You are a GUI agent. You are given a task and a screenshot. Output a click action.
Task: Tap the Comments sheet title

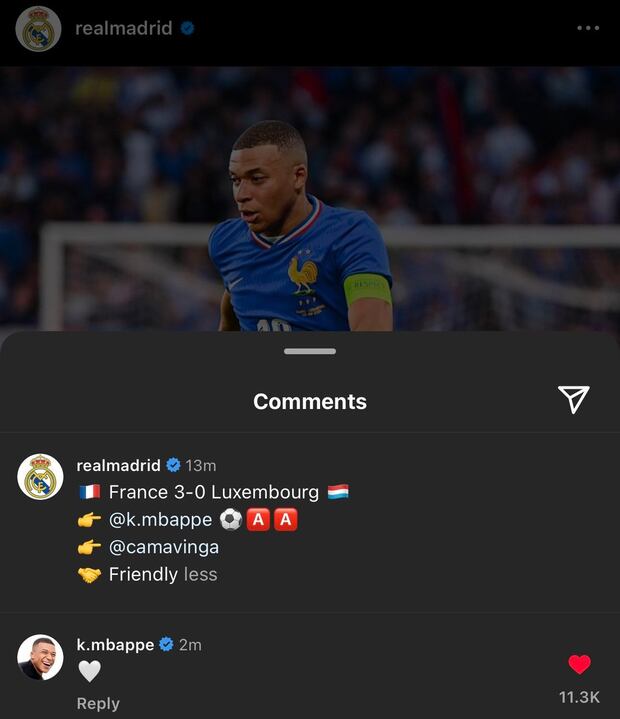[x=310, y=401]
